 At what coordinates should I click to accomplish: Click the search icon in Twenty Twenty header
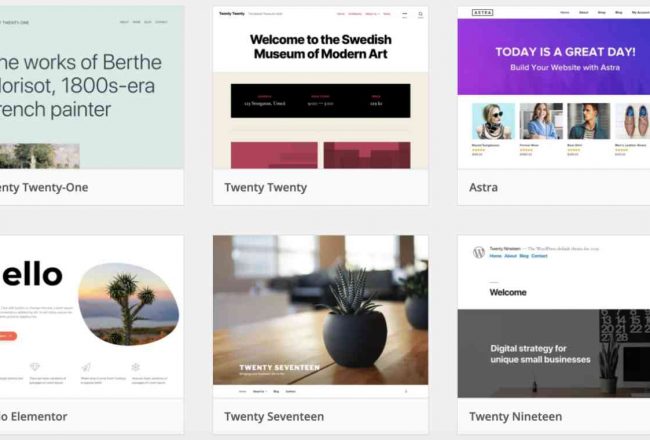click(x=420, y=14)
